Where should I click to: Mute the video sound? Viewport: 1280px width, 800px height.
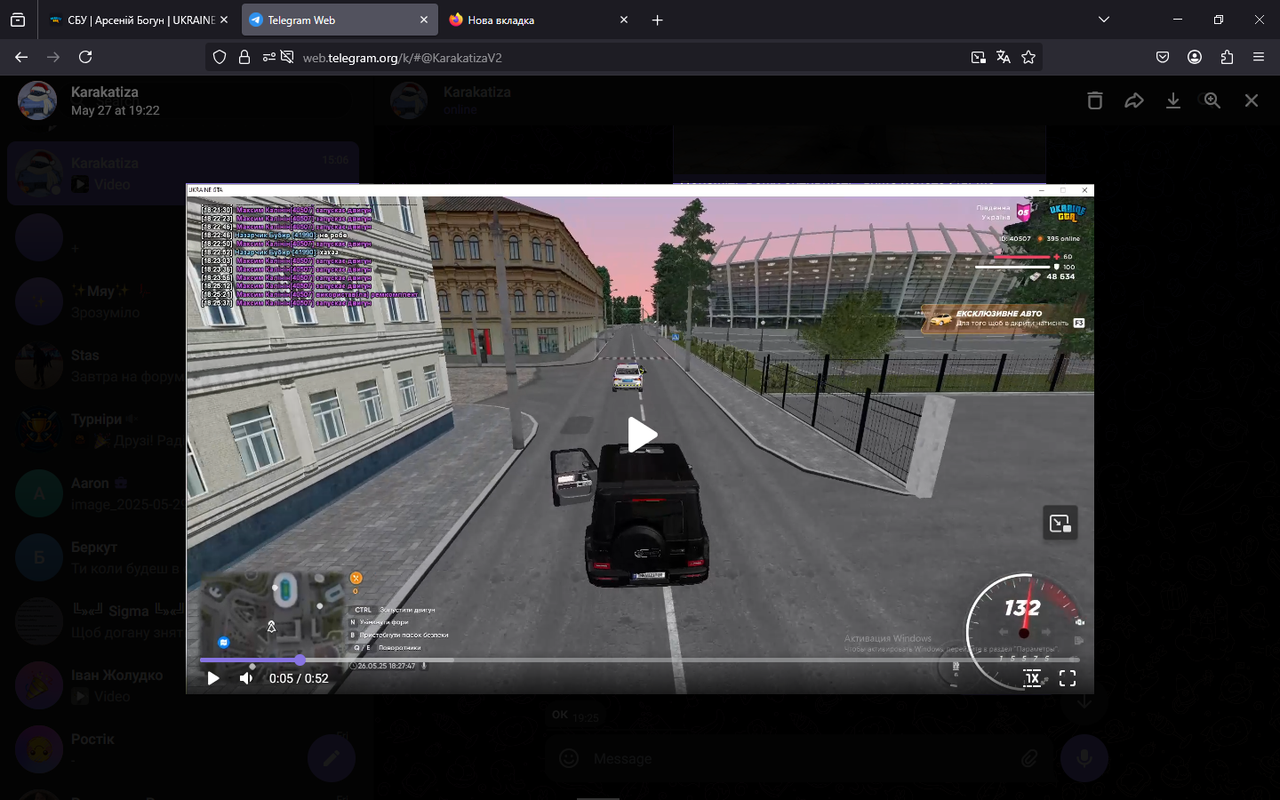click(246, 678)
